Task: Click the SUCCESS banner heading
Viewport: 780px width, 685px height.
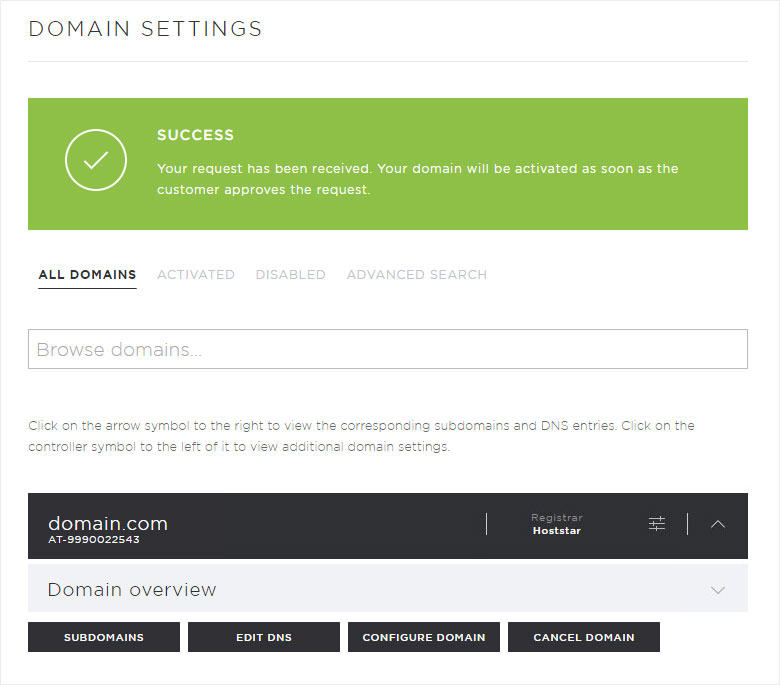Action: (x=195, y=135)
